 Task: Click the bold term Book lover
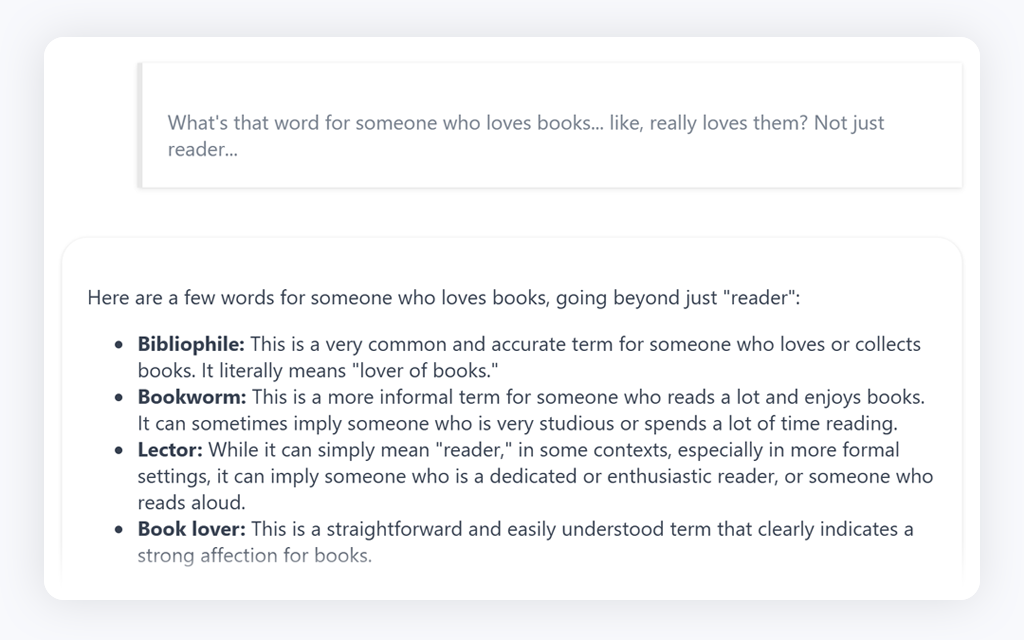pyautogui.click(x=191, y=529)
